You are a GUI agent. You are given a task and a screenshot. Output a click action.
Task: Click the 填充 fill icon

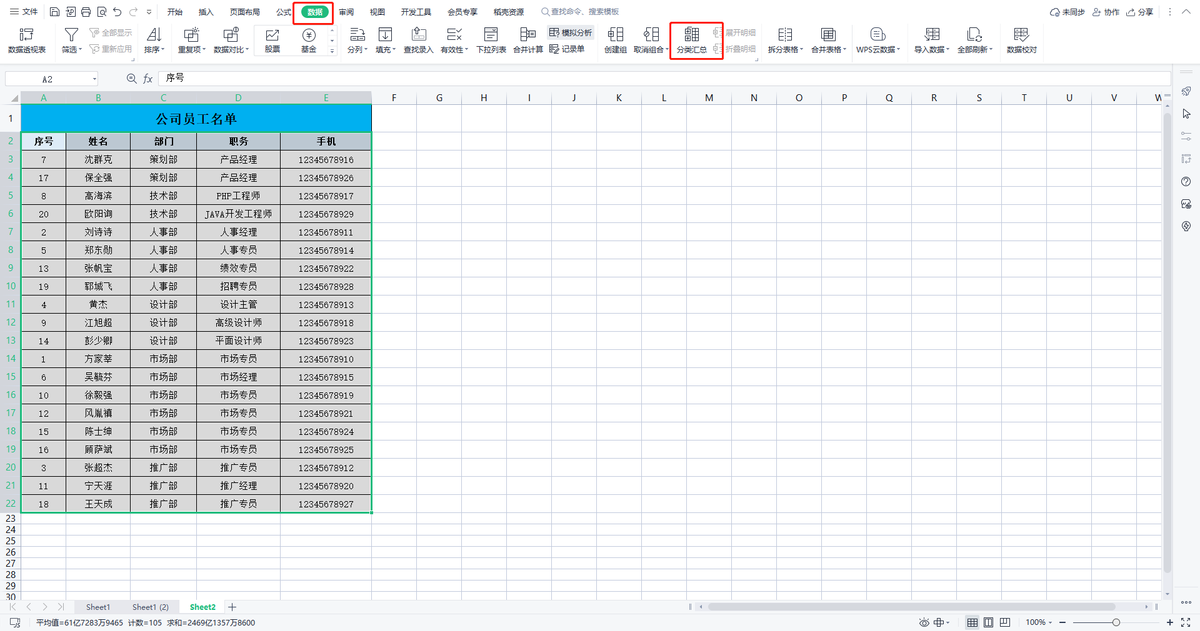click(x=385, y=35)
